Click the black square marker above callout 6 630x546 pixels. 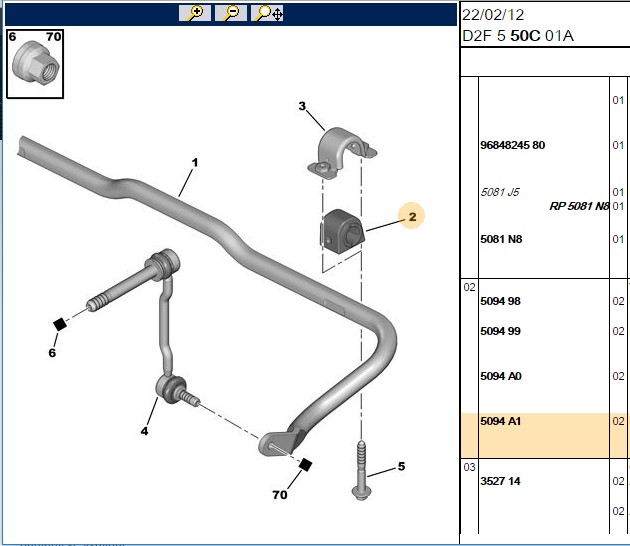pyautogui.click(x=60, y=324)
